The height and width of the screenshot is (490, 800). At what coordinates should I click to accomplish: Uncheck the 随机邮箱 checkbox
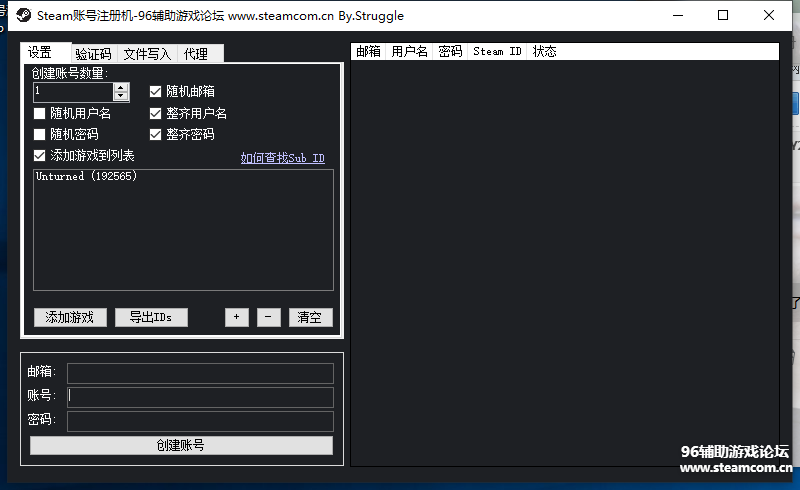point(156,92)
